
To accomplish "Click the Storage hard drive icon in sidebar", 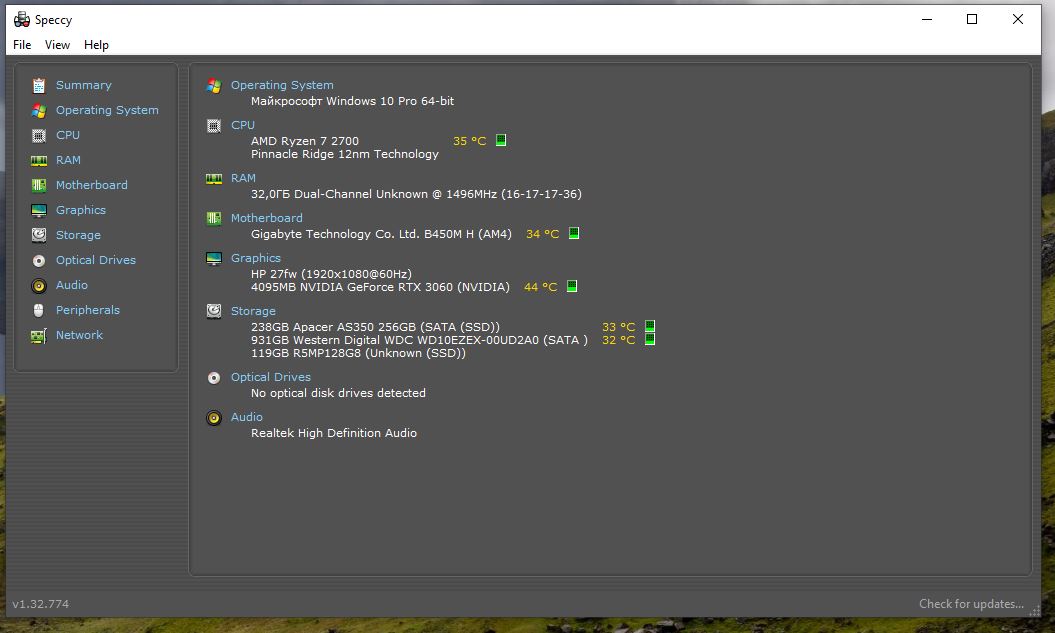I will tap(39, 235).
